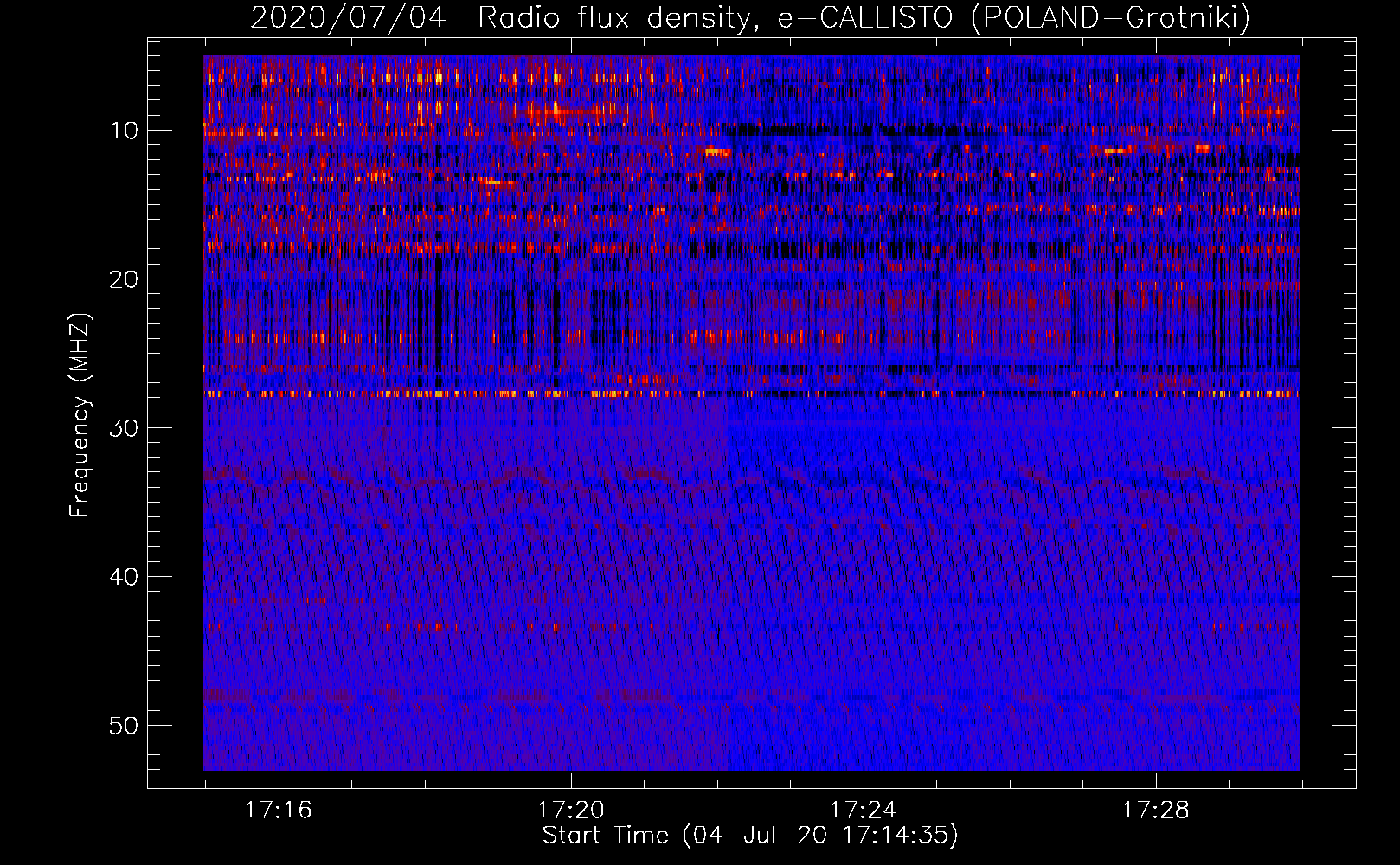The width and height of the screenshot is (1400, 865).
Task: Select the 'Frequency (MHZ)' y-axis label
Action: point(80,415)
